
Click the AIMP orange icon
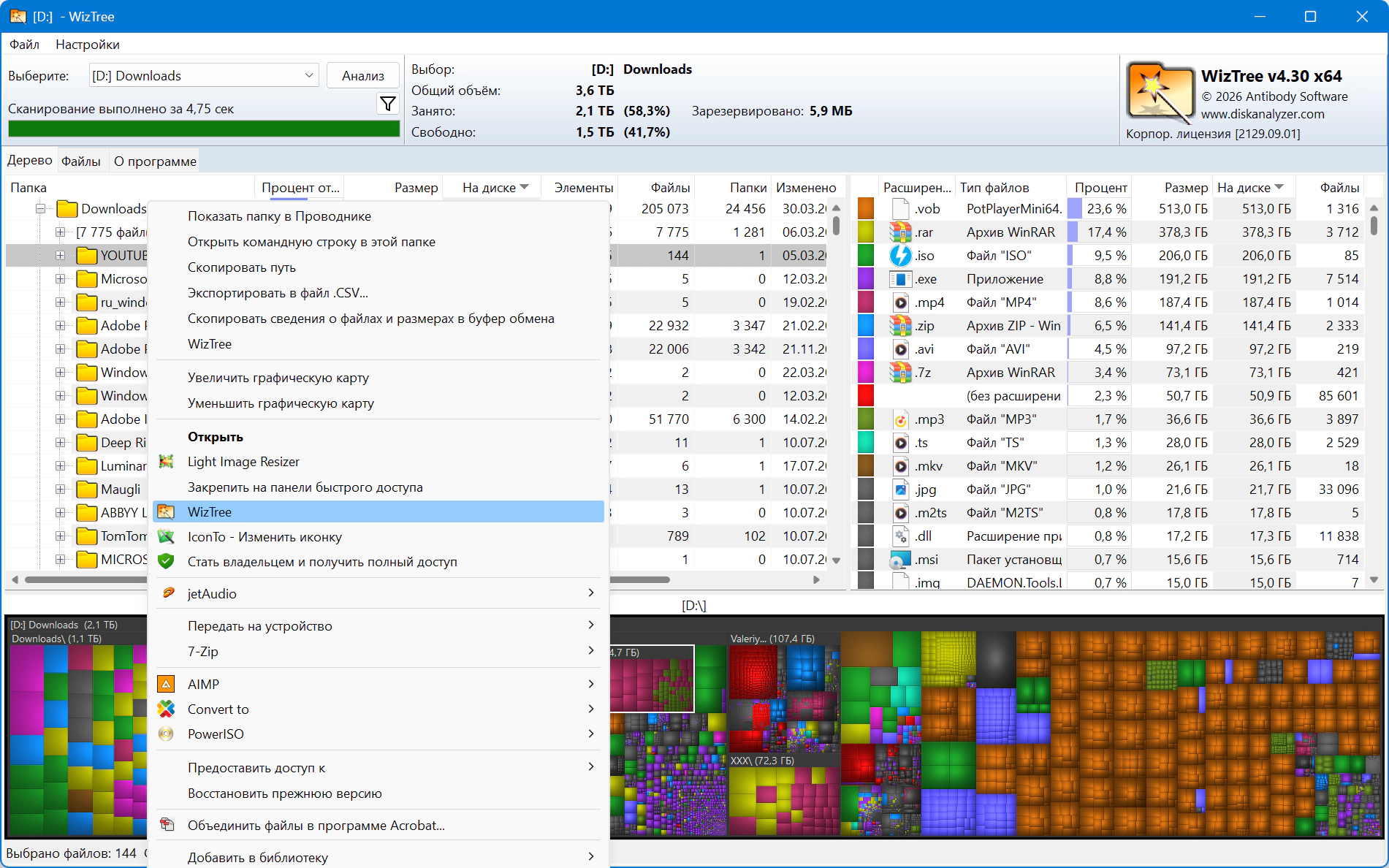pos(167,685)
